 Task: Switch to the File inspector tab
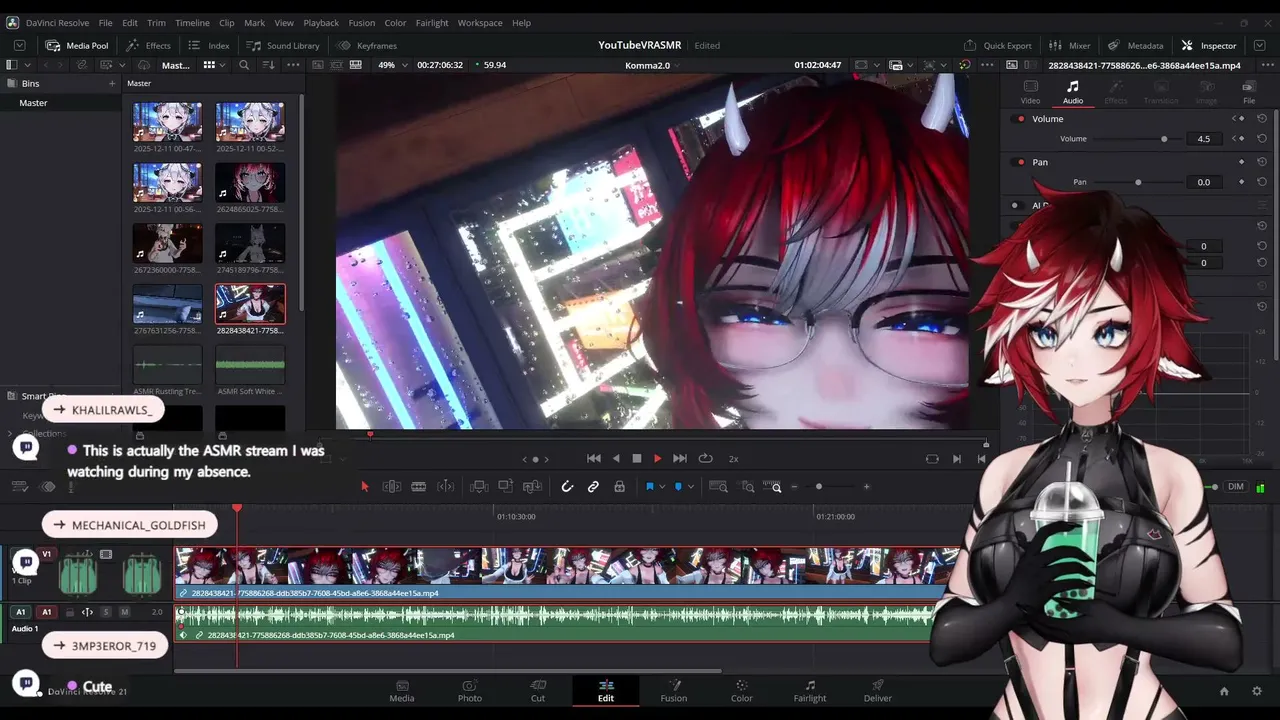[x=1249, y=92]
